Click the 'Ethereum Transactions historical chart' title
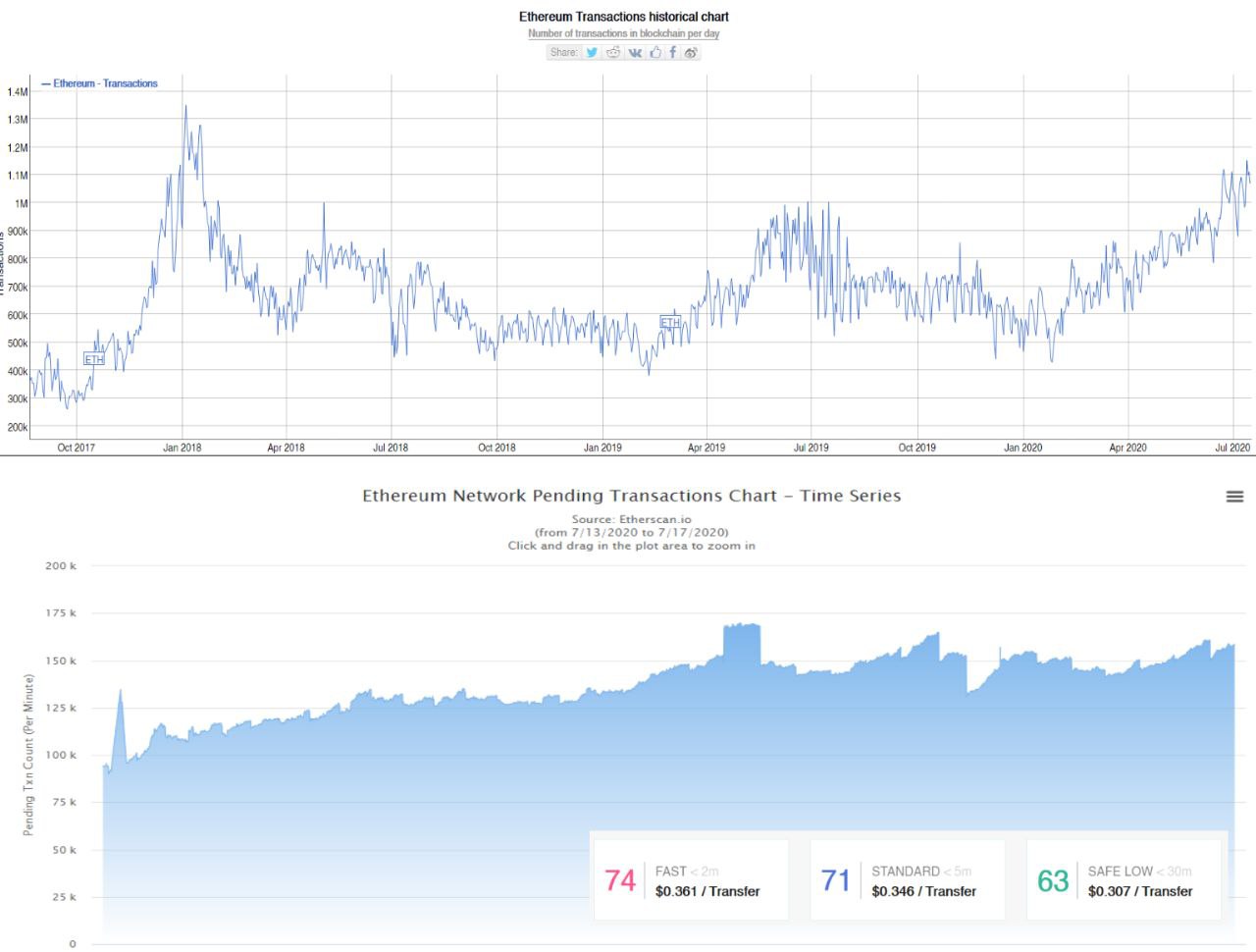The image size is (1256, 952). 624,17
